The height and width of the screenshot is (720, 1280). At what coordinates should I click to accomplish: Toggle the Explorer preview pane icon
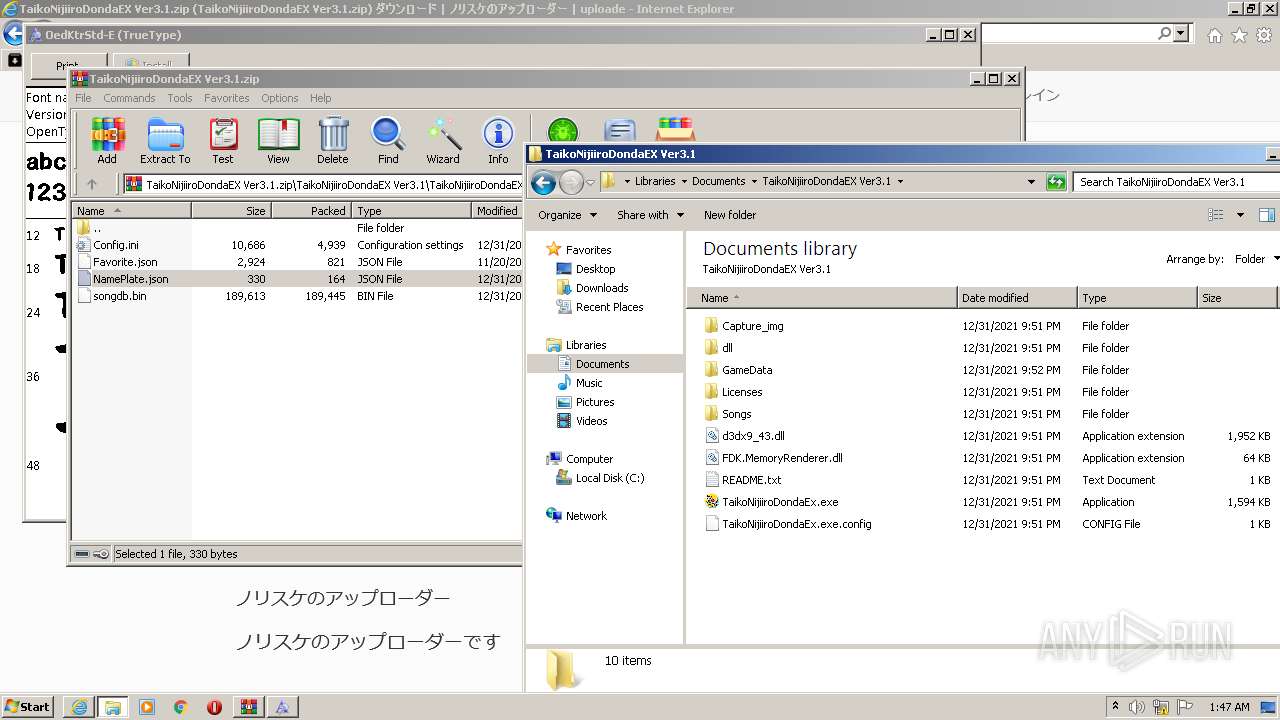[x=1266, y=215]
